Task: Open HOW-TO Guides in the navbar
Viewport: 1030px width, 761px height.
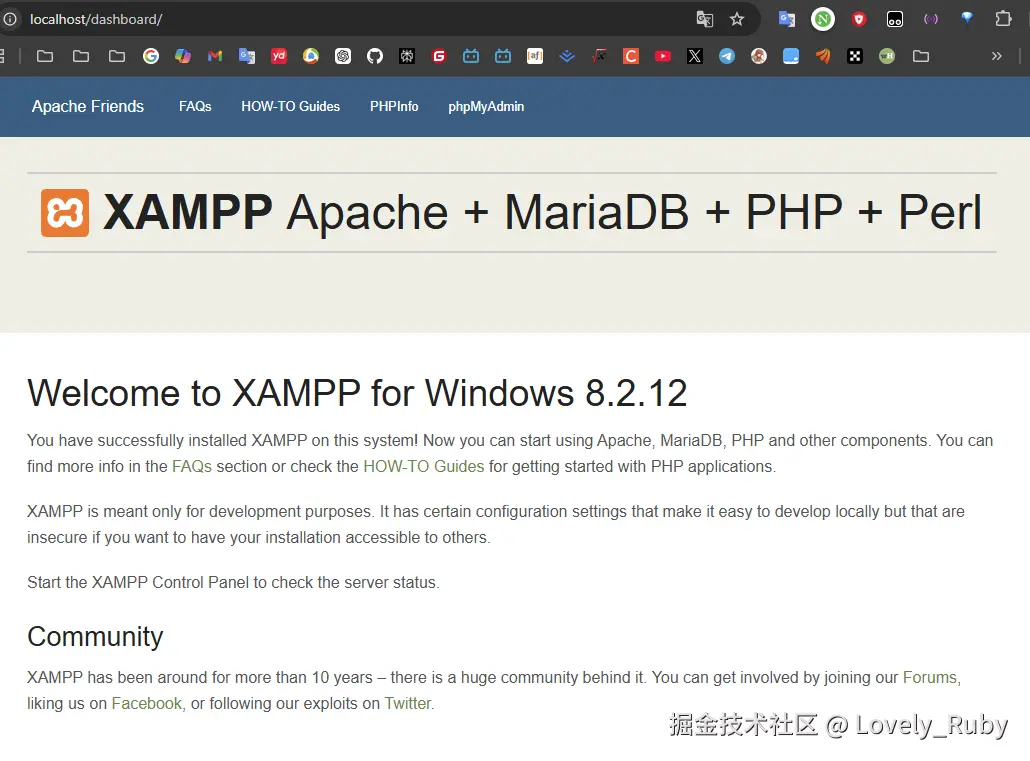Action: [x=290, y=106]
